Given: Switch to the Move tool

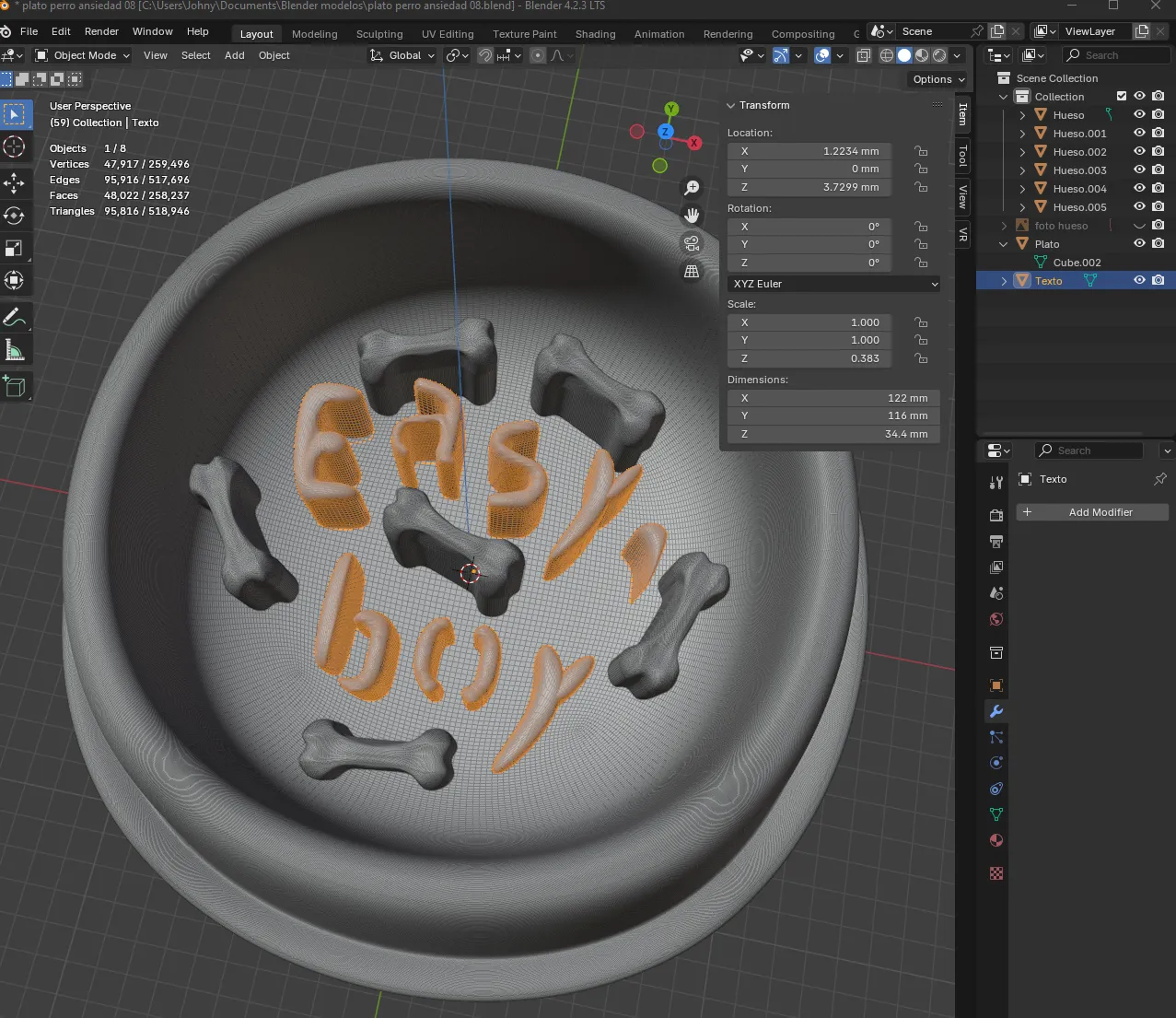Looking at the screenshot, I should [16, 183].
